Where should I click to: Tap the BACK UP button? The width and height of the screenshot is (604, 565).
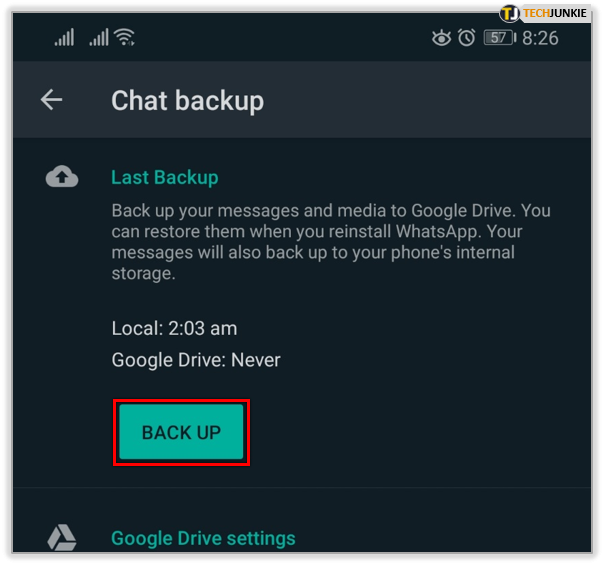(x=181, y=432)
